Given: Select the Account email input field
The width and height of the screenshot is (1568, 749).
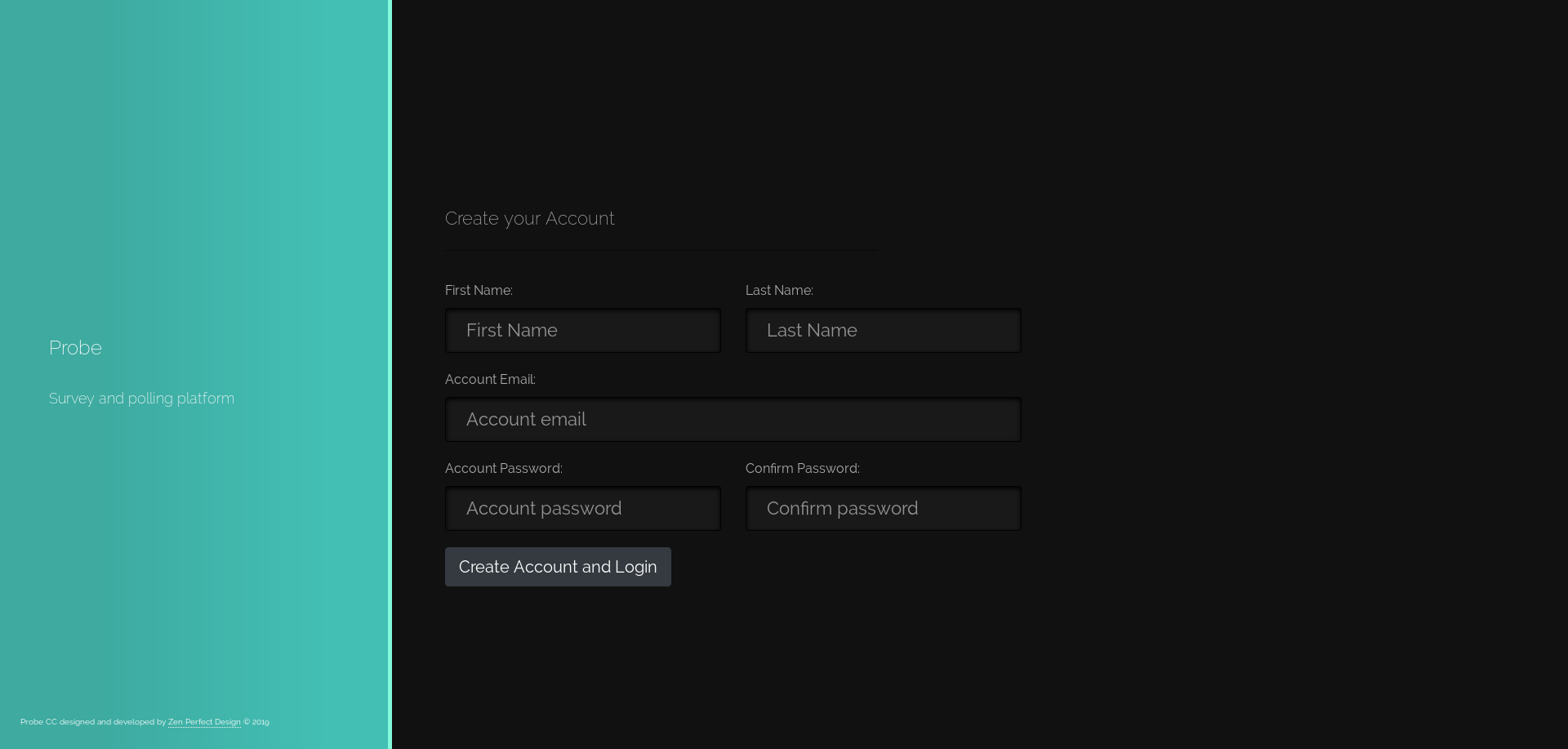Looking at the screenshot, I should click(733, 420).
